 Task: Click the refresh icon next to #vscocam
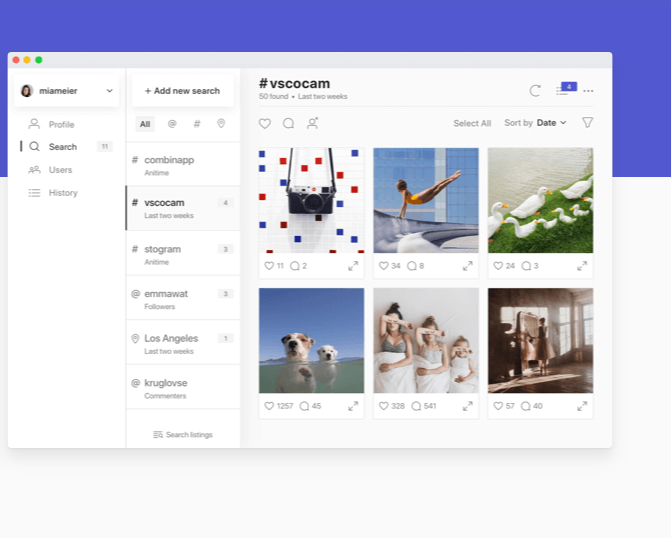click(x=535, y=91)
